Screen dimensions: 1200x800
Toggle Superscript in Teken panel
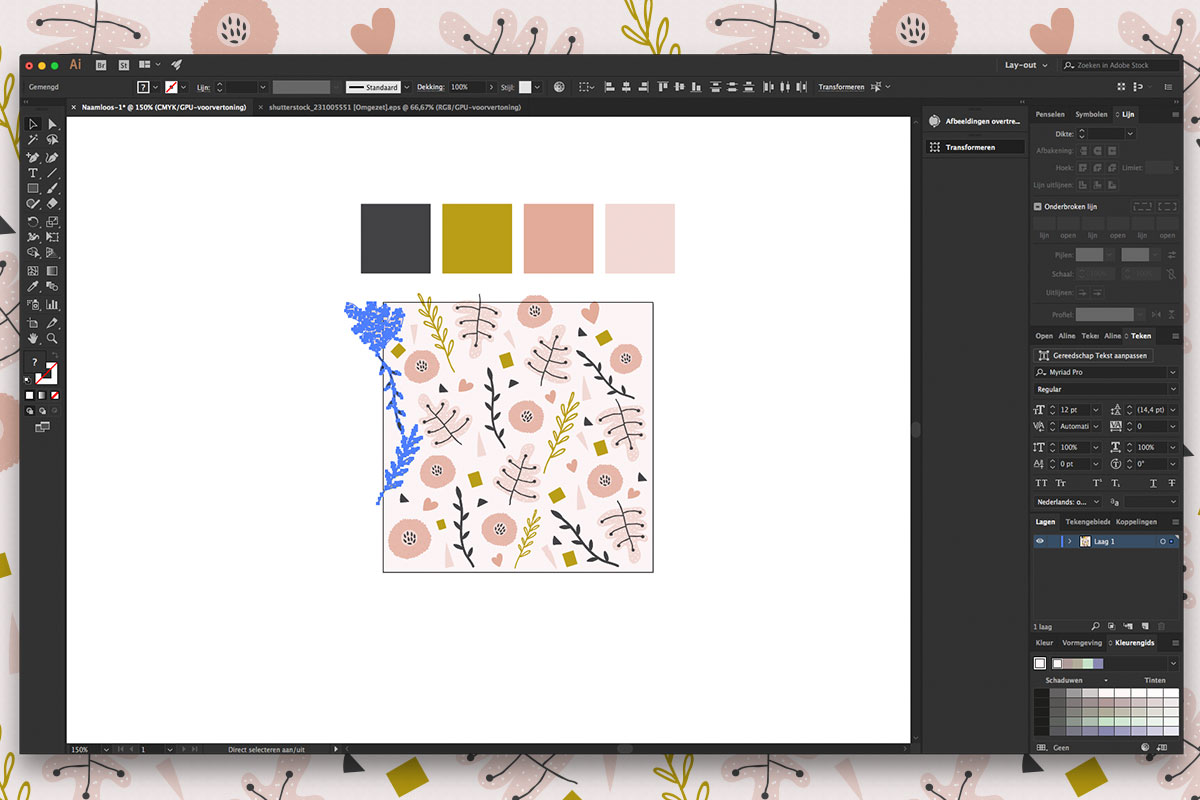pos(1097,483)
